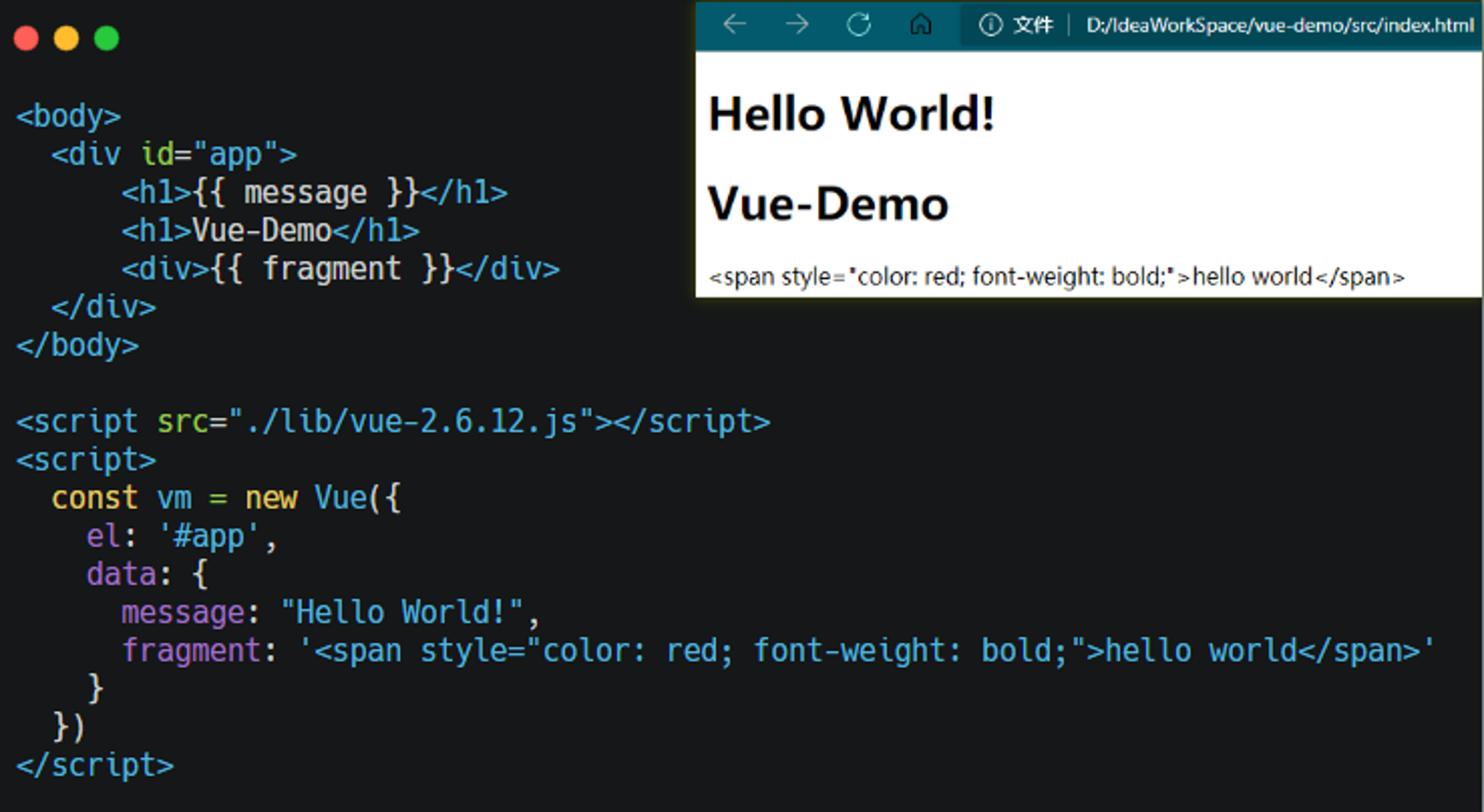This screenshot has width=1484, height=812.
Task: Select the address bar index.html URL
Action: pyautogui.click(x=1280, y=25)
